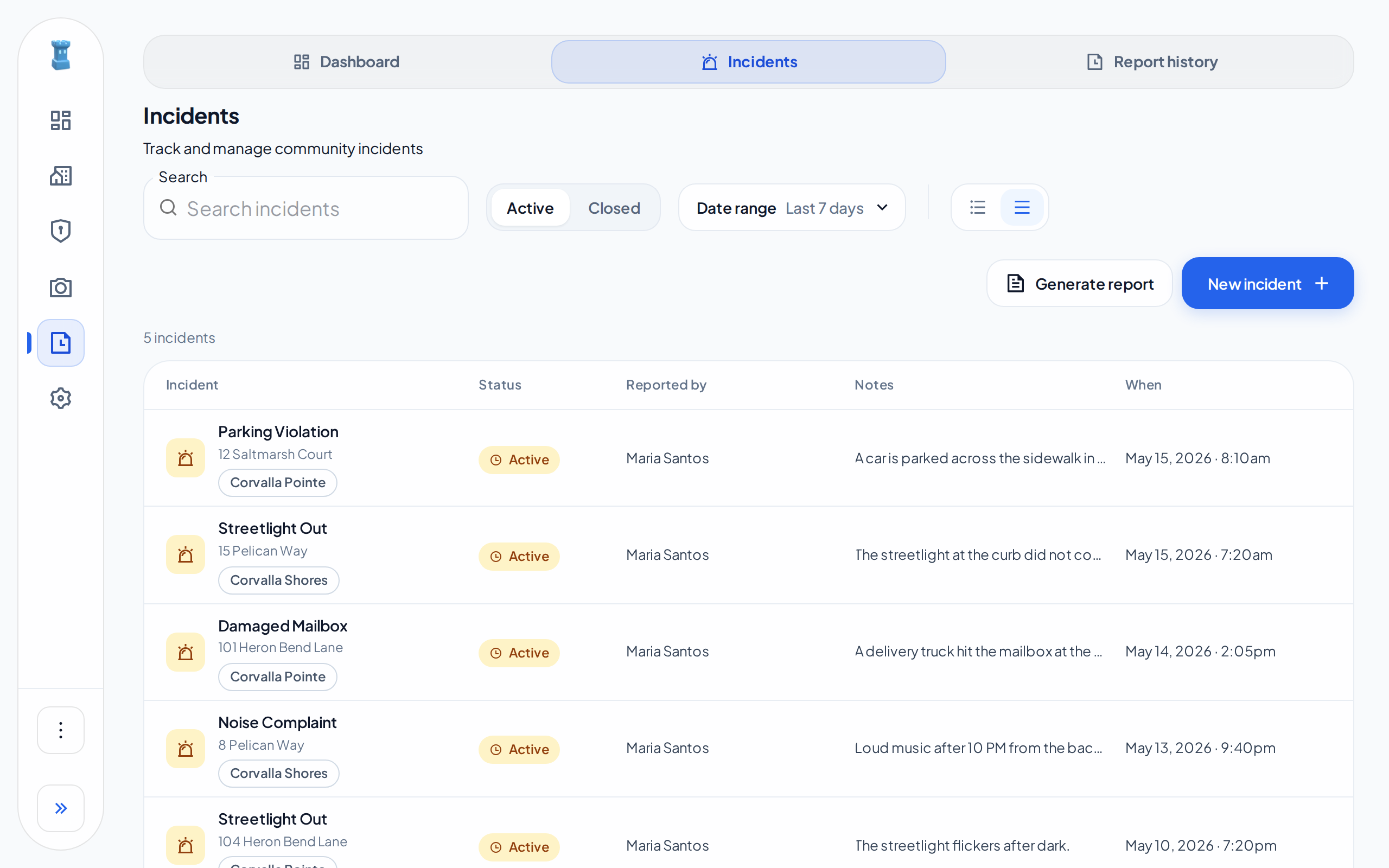
Task: Click '101 Heron Bend Lane' address
Action: coord(280,648)
